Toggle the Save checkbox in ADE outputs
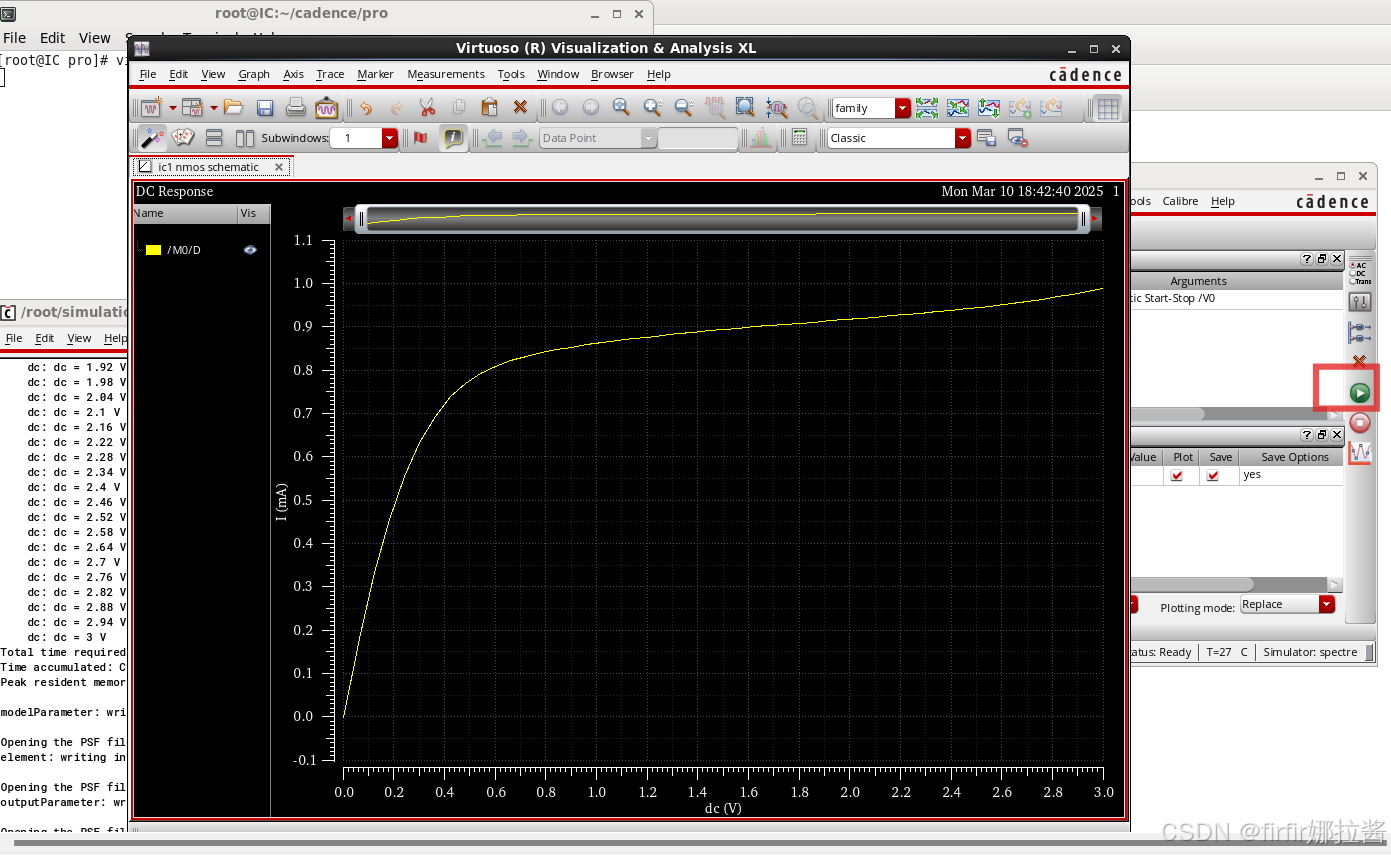The image size is (1391, 855). pos(1213,476)
